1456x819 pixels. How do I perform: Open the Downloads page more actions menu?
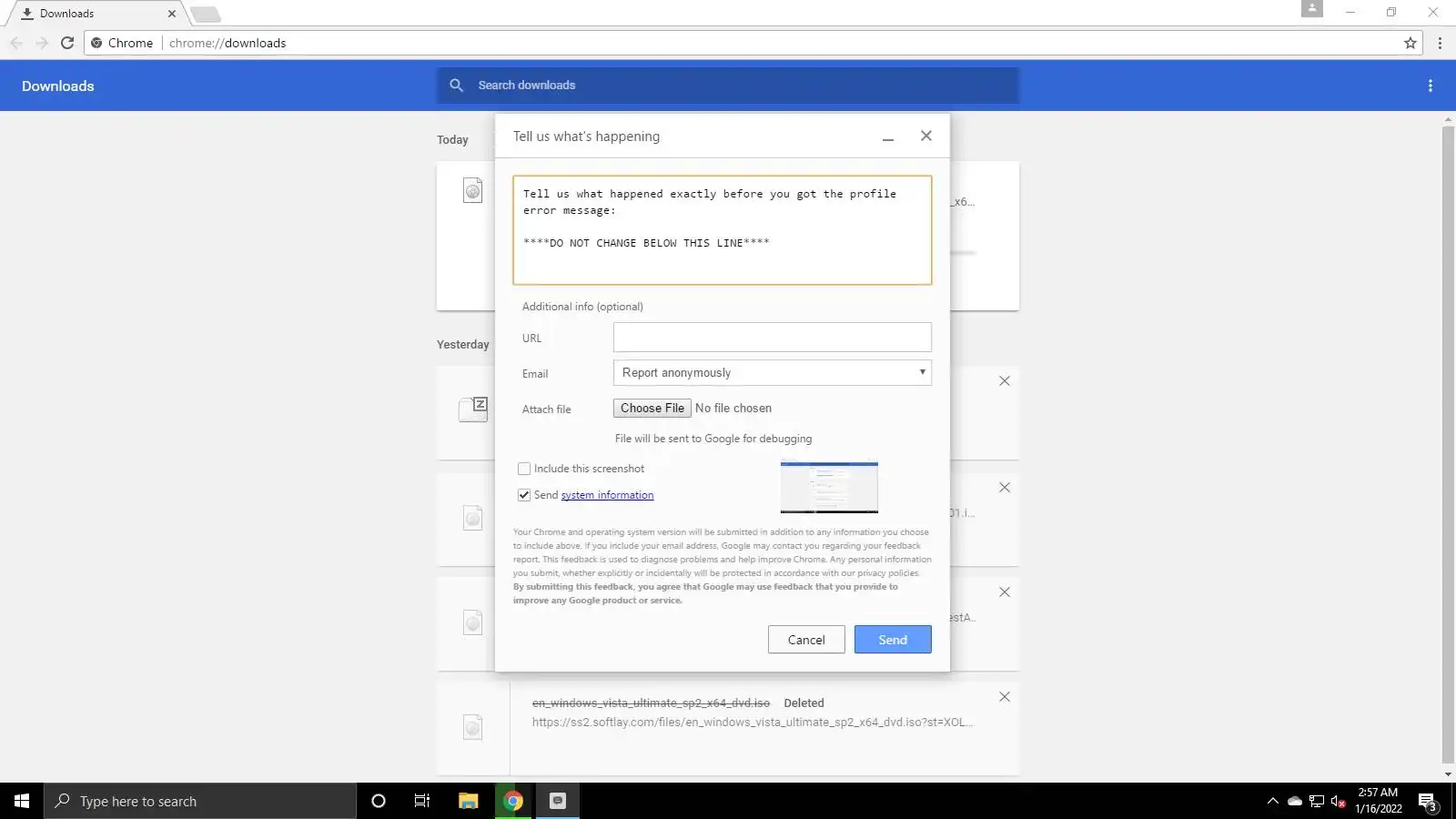(1431, 86)
